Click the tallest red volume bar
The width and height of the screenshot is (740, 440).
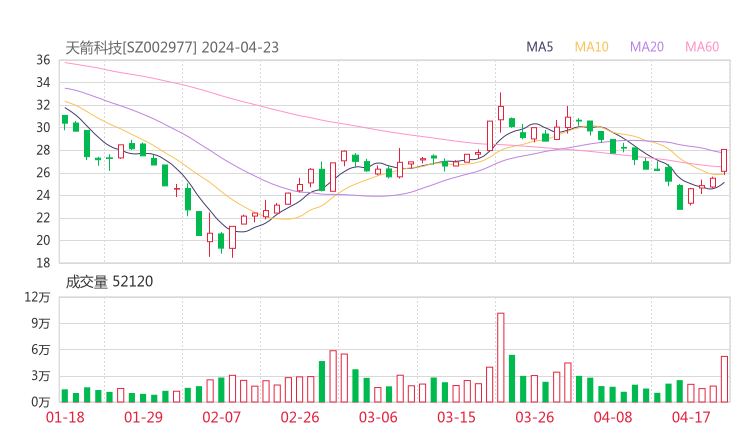501,357
